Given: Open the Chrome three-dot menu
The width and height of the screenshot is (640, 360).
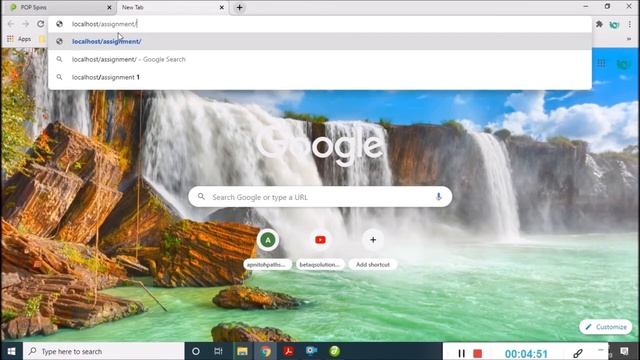Looking at the screenshot, I should pyautogui.click(x=630, y=24).
